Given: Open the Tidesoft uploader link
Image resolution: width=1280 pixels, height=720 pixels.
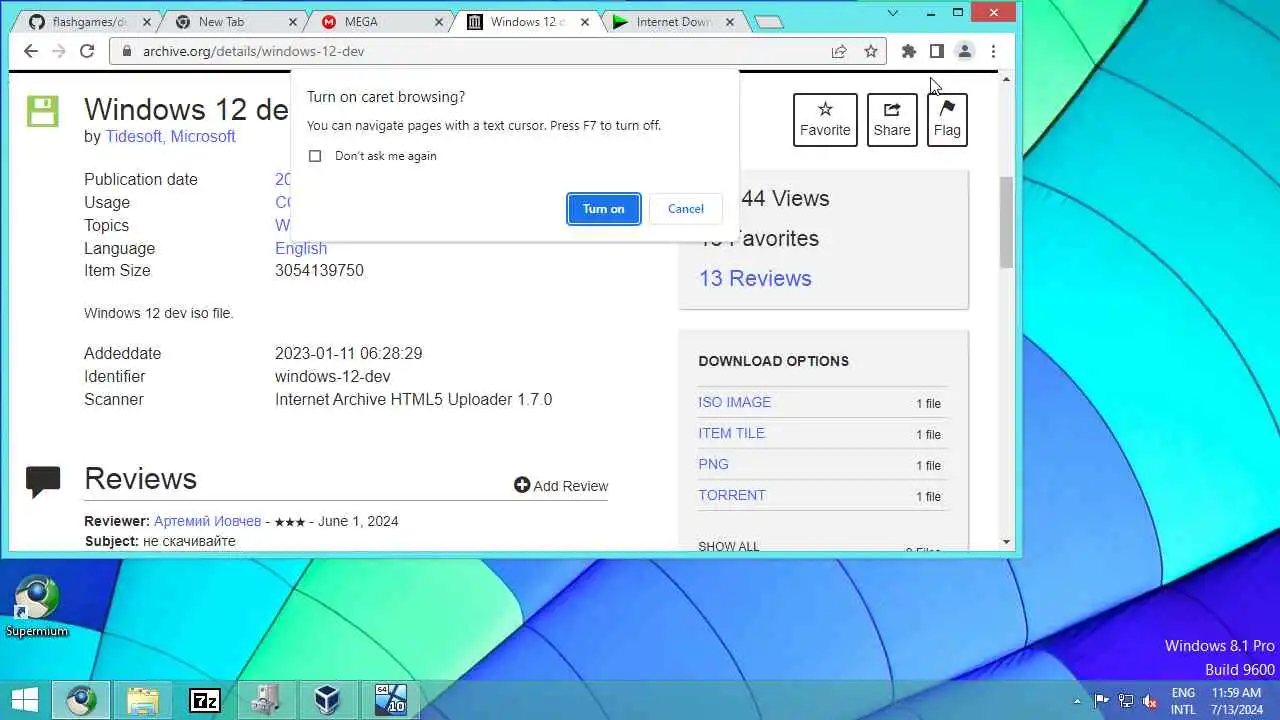Looking at the screenshot, I should pyautogui.click(x=133, y=136).
